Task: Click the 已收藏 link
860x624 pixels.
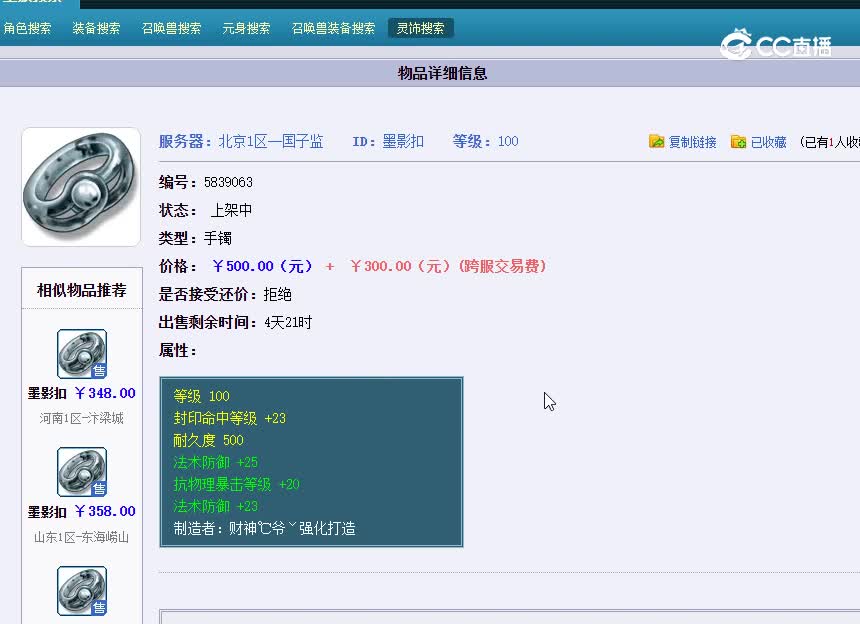Action: pyautogui.click(x=768, y=142)
